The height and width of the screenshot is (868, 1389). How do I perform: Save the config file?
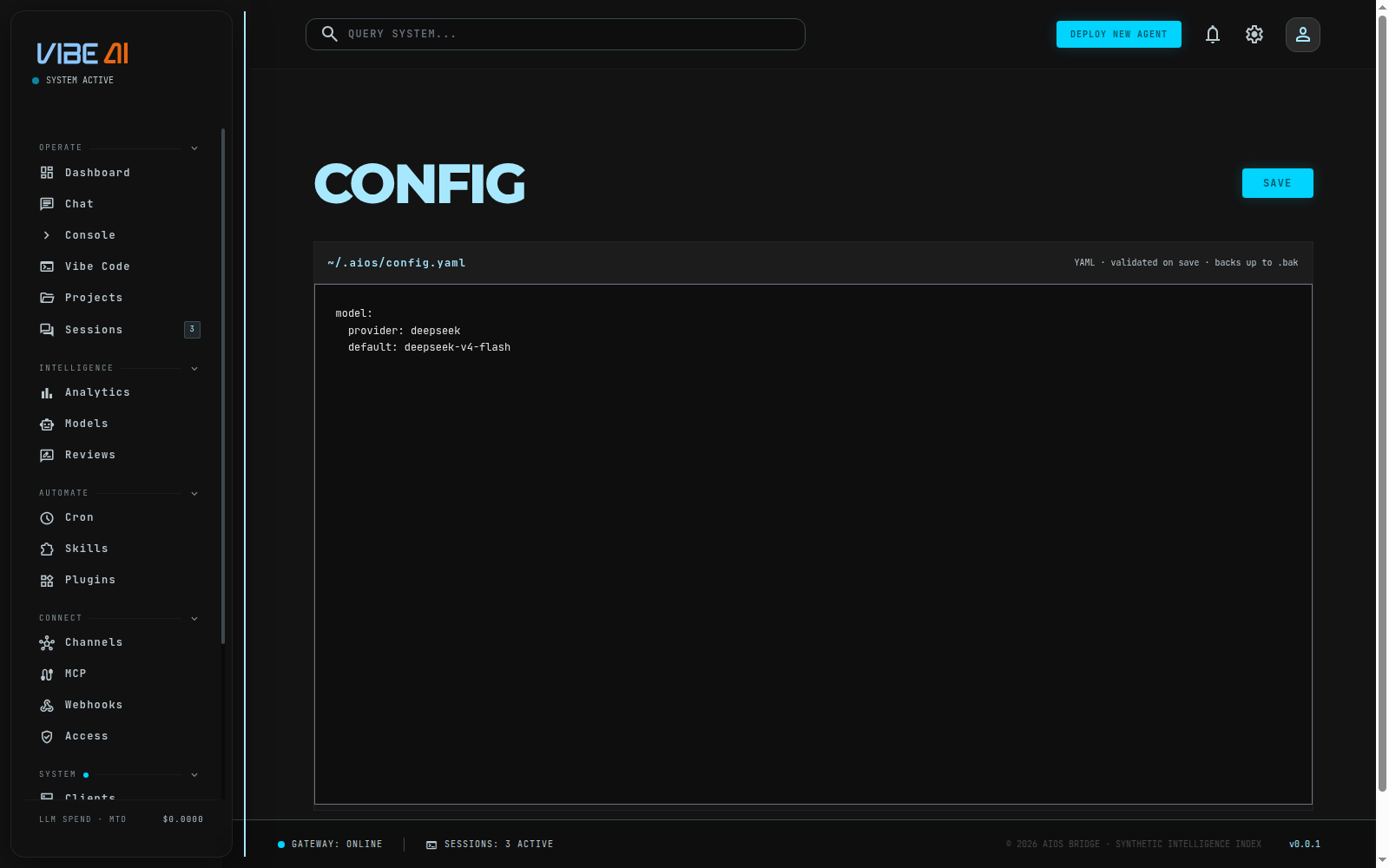1277,183
